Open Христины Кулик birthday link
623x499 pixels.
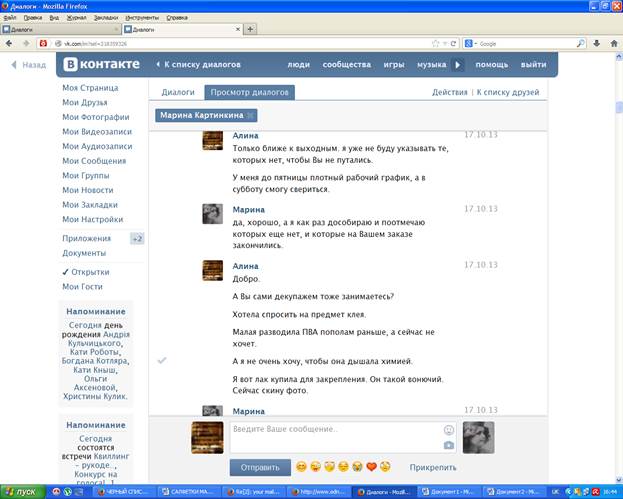[95, 396]
